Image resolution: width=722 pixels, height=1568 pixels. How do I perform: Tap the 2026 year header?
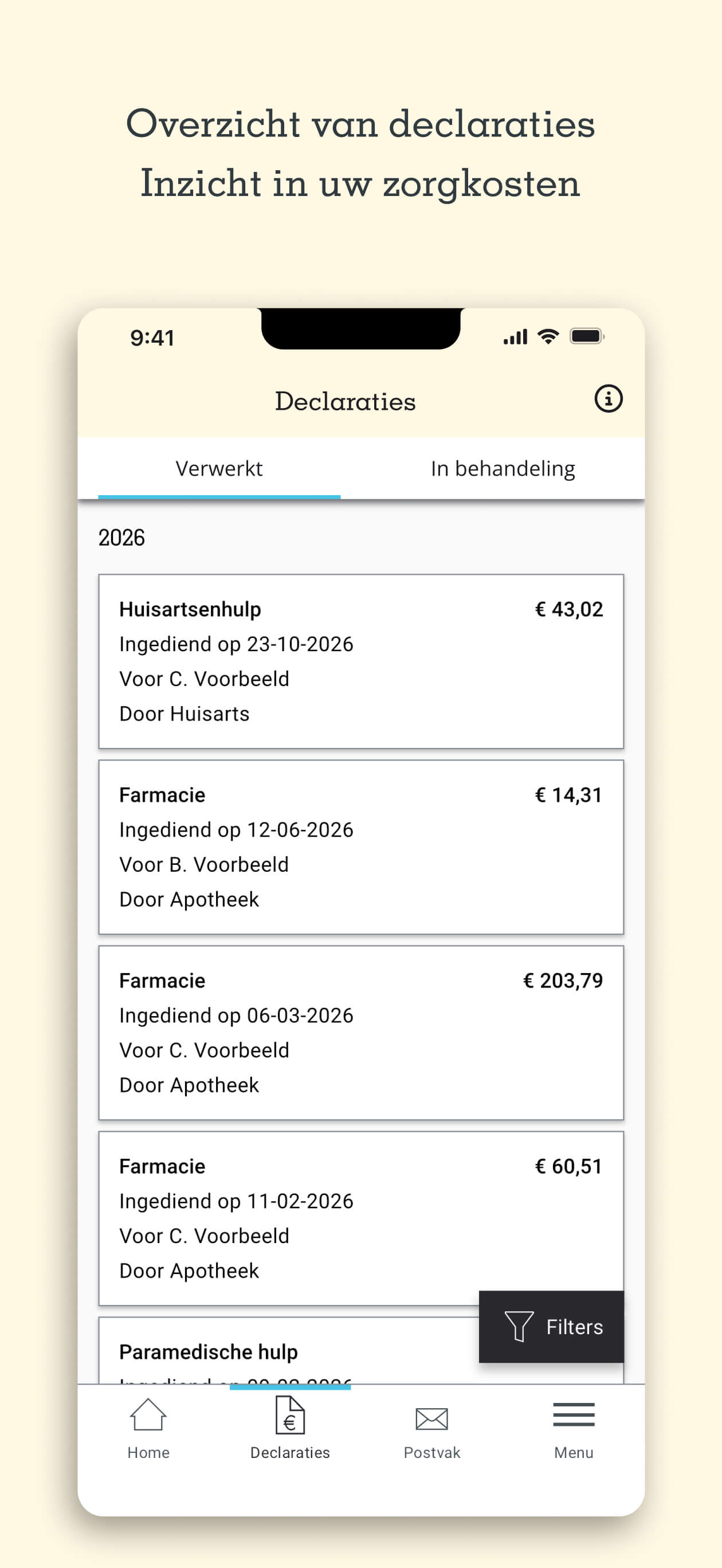pos(121,538)
